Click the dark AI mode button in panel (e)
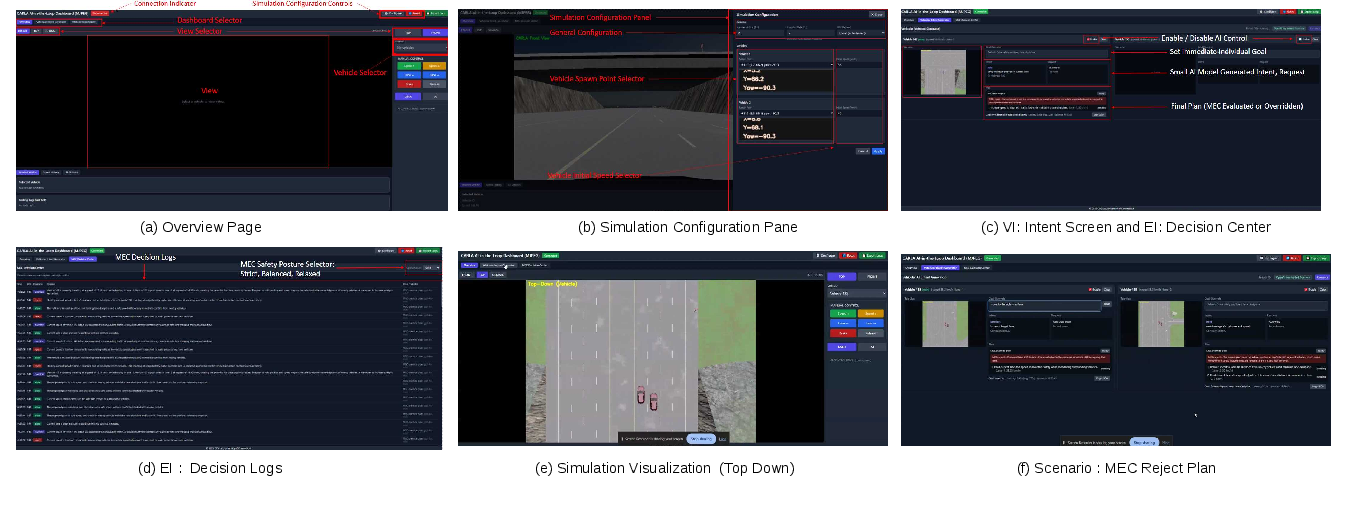The width and height of the screenshot is (1350, 513). tap(872, 347)
